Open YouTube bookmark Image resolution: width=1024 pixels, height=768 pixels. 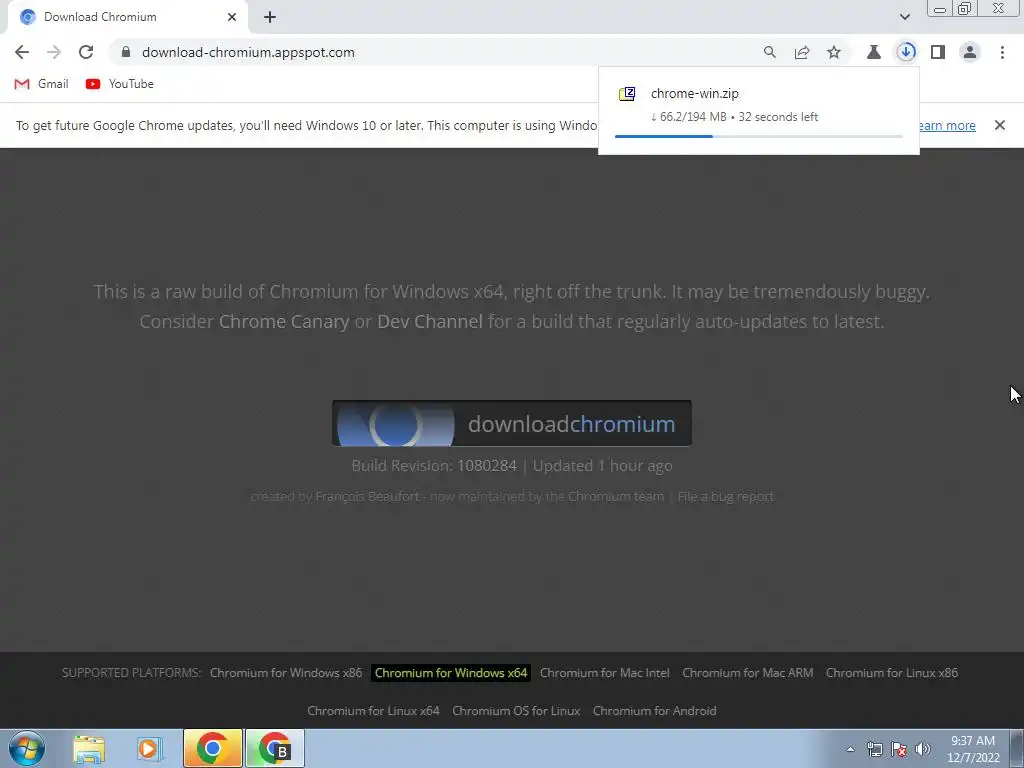pyautogui.click(x=120, y=84)
